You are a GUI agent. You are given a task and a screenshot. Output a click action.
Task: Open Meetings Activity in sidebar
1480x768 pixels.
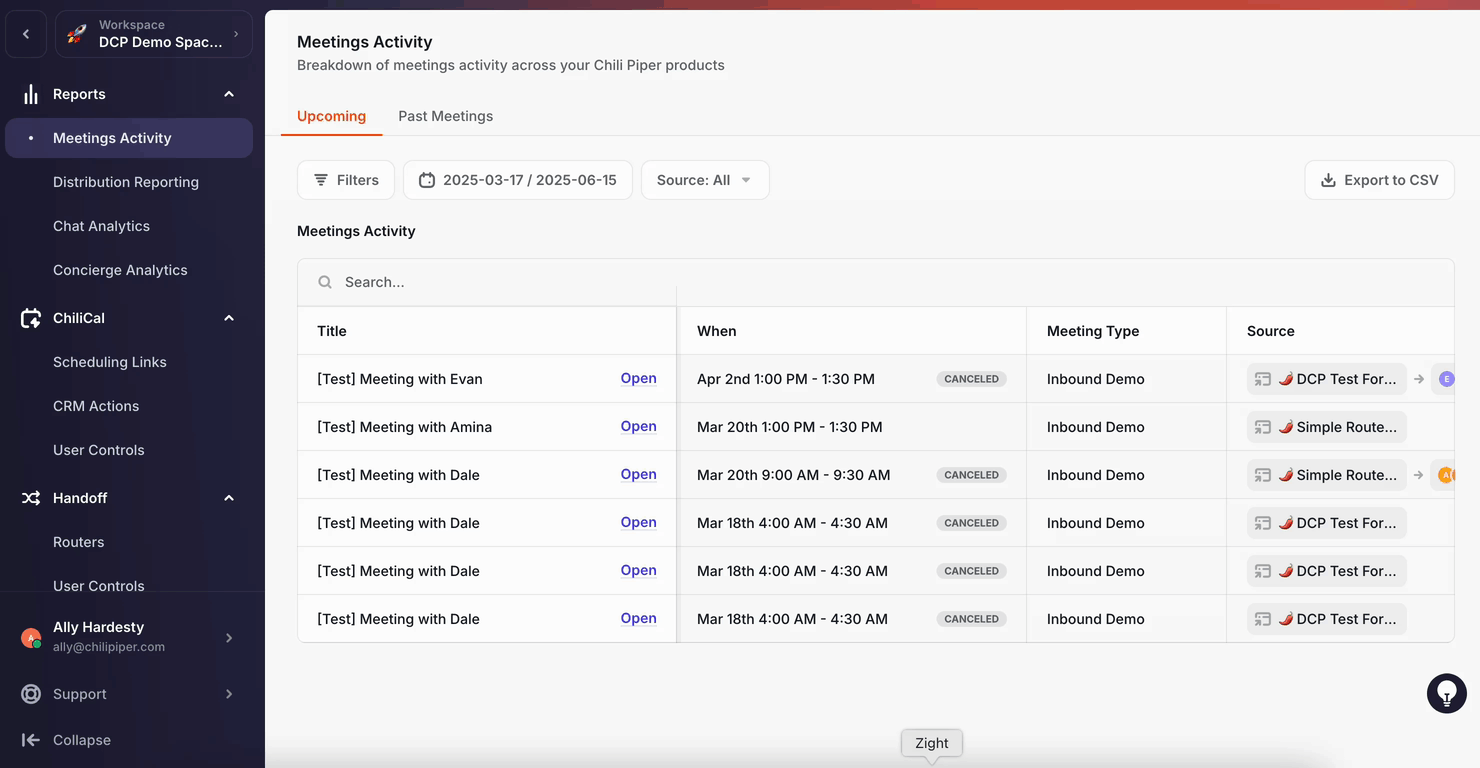(129, 138)
